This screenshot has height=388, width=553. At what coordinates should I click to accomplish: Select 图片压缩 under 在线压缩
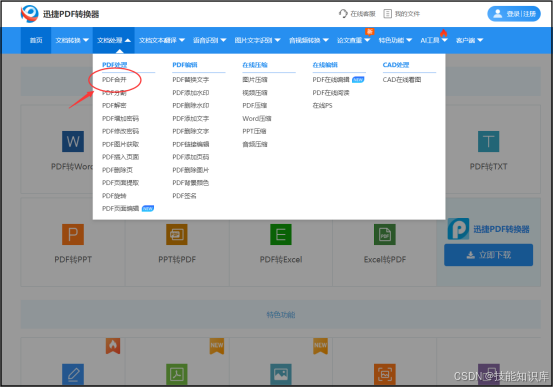pyautogui.click(x=255, y=80)
